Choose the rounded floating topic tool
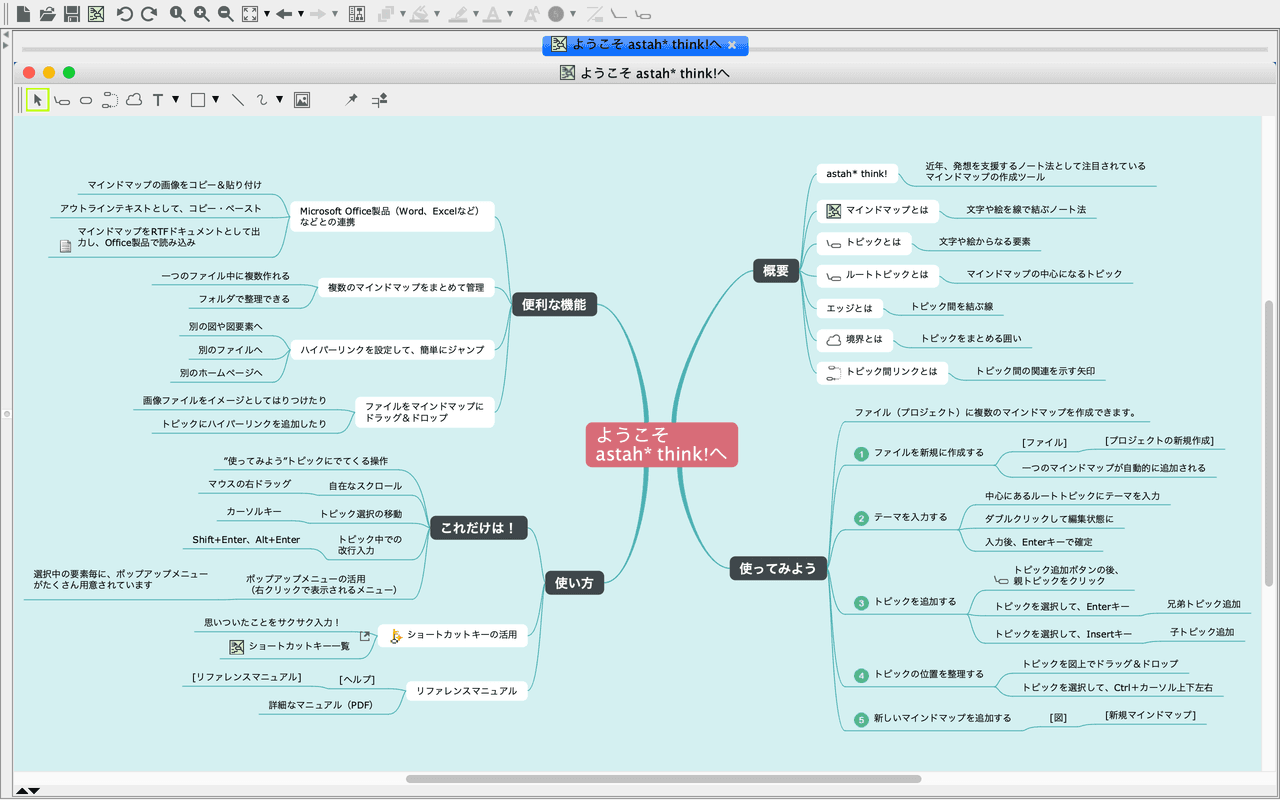The image size is (1280, 800). 86,100
